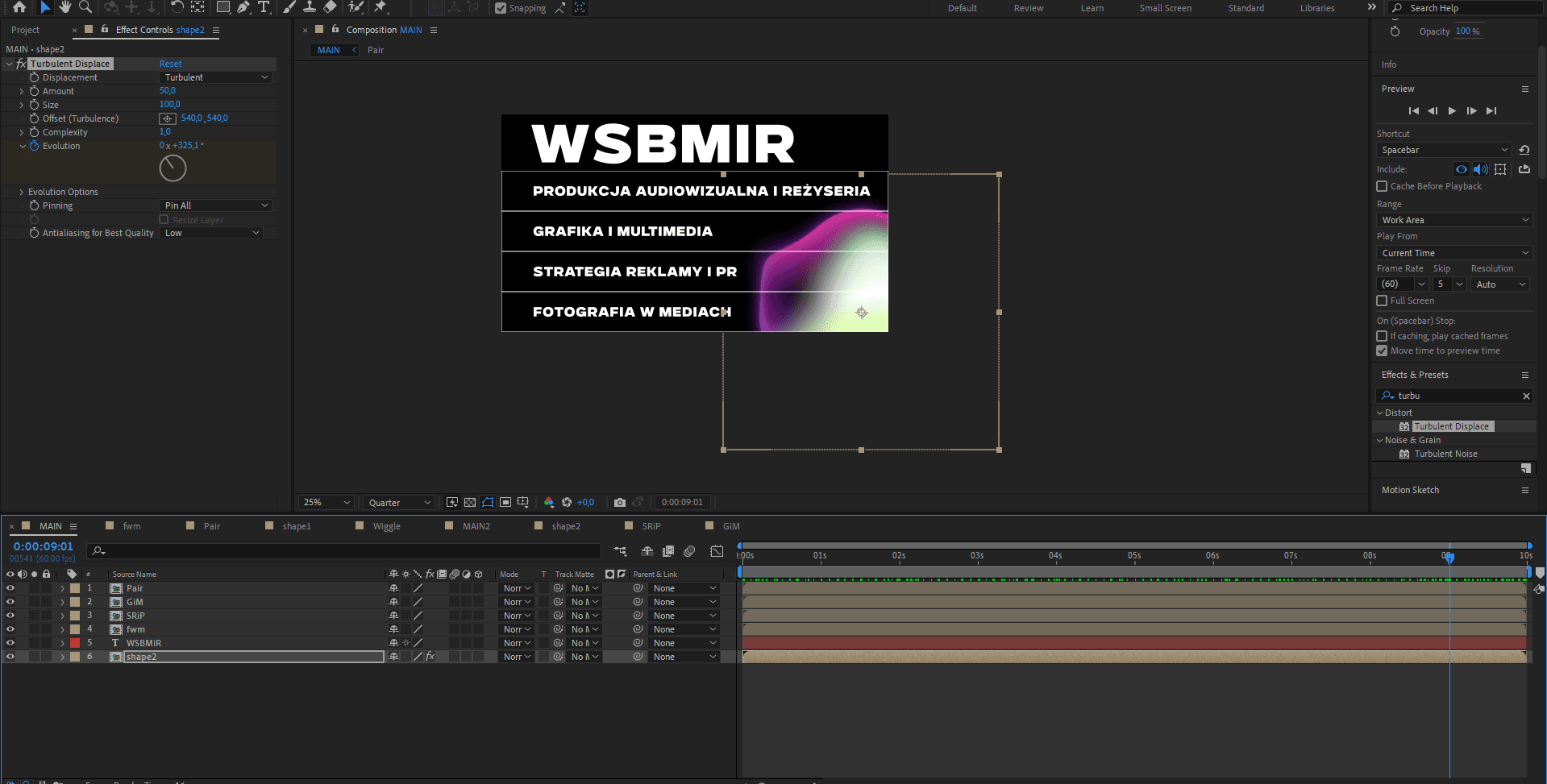Select the Rectangle shape tool
This screenshot has height=784, width=1547.
click(223, 7)
